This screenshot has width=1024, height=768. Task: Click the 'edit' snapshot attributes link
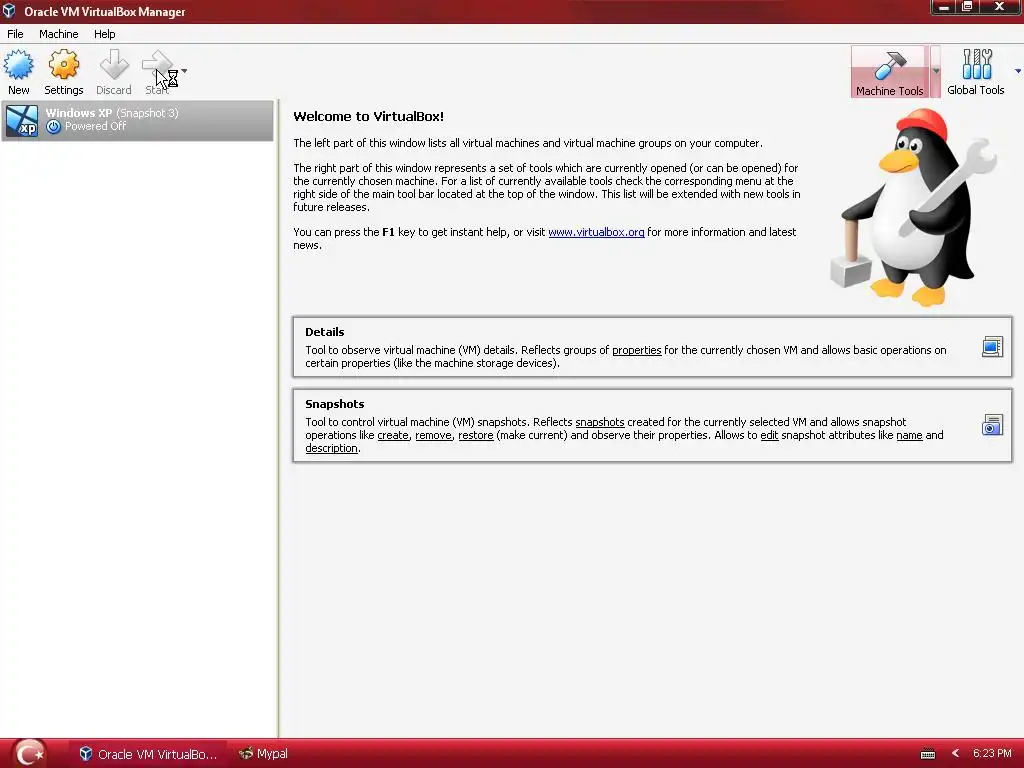[769, 435]
